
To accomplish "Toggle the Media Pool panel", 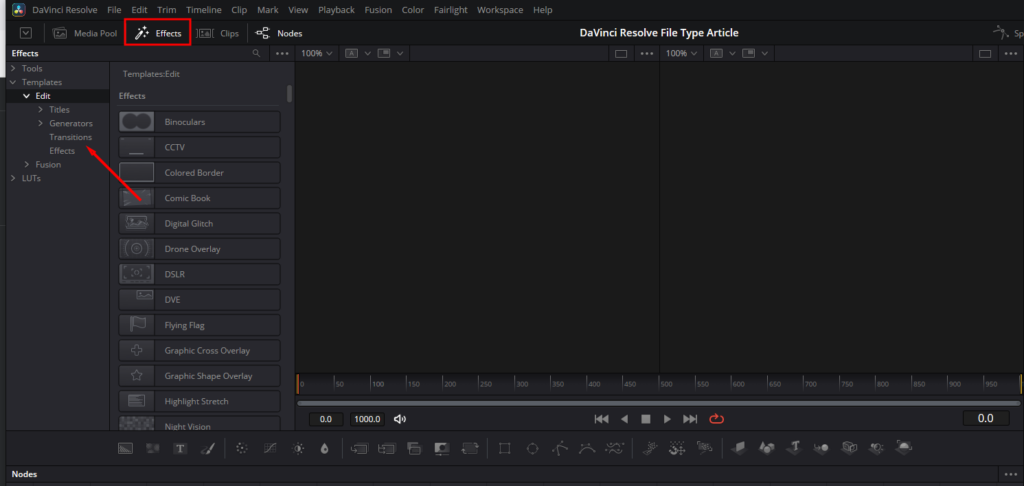I will pyautogui.click(x=85, y=33).
